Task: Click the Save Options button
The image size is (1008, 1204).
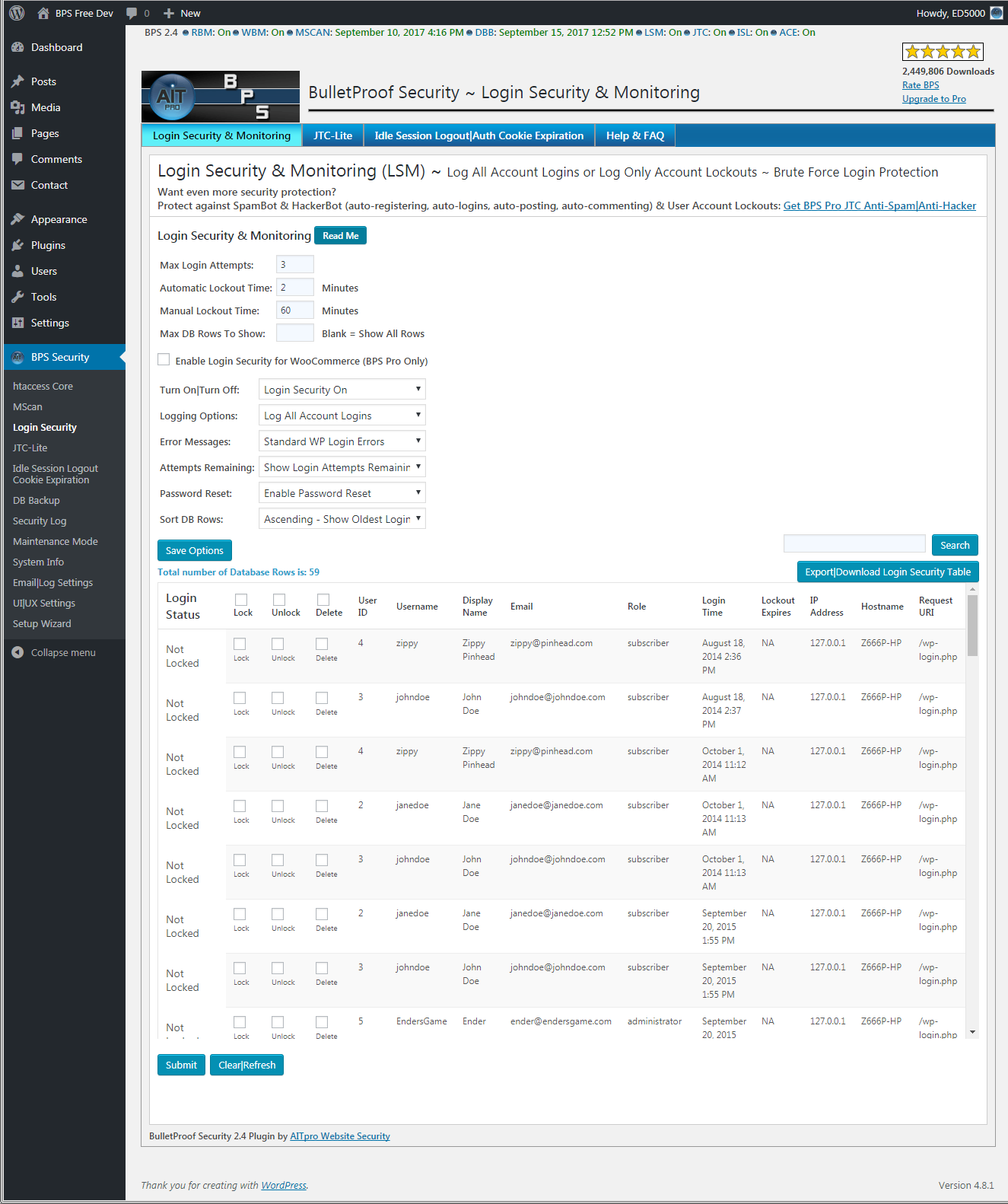Action: coord(195,550)
